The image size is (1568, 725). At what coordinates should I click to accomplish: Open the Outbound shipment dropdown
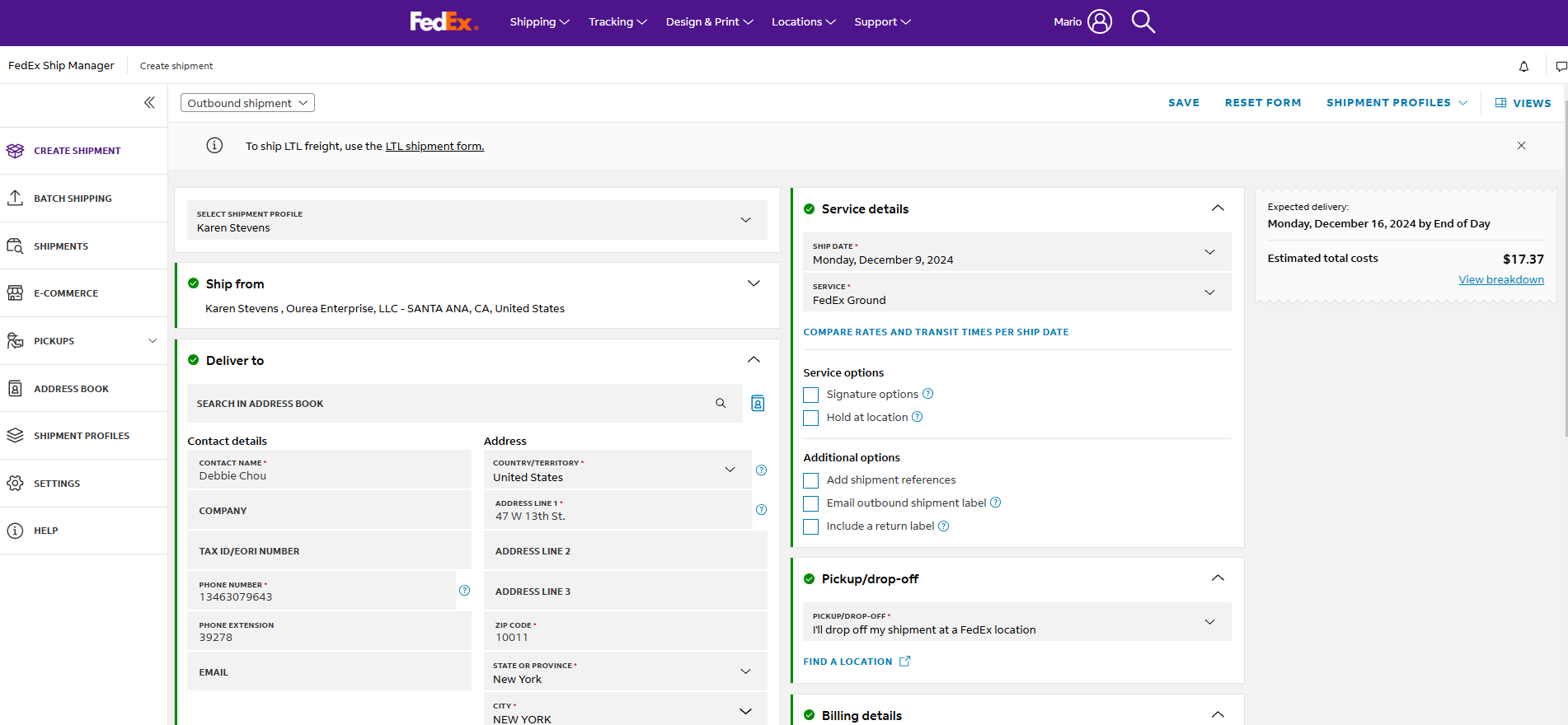click(x=247, y=103)
